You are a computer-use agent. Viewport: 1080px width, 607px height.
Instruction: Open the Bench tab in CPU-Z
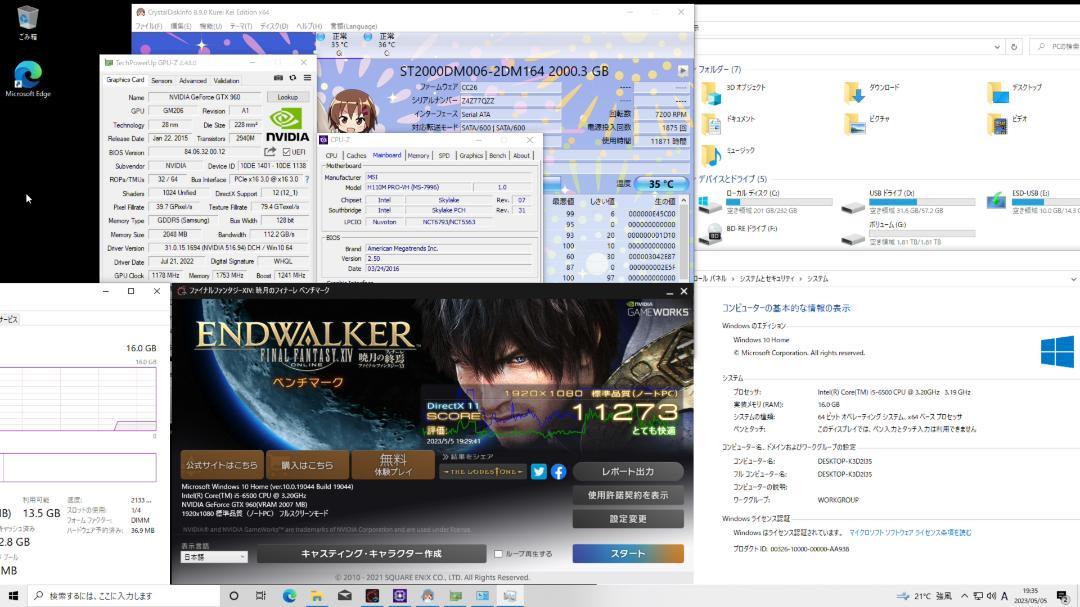pyautogui.click(x=497, y=156)
